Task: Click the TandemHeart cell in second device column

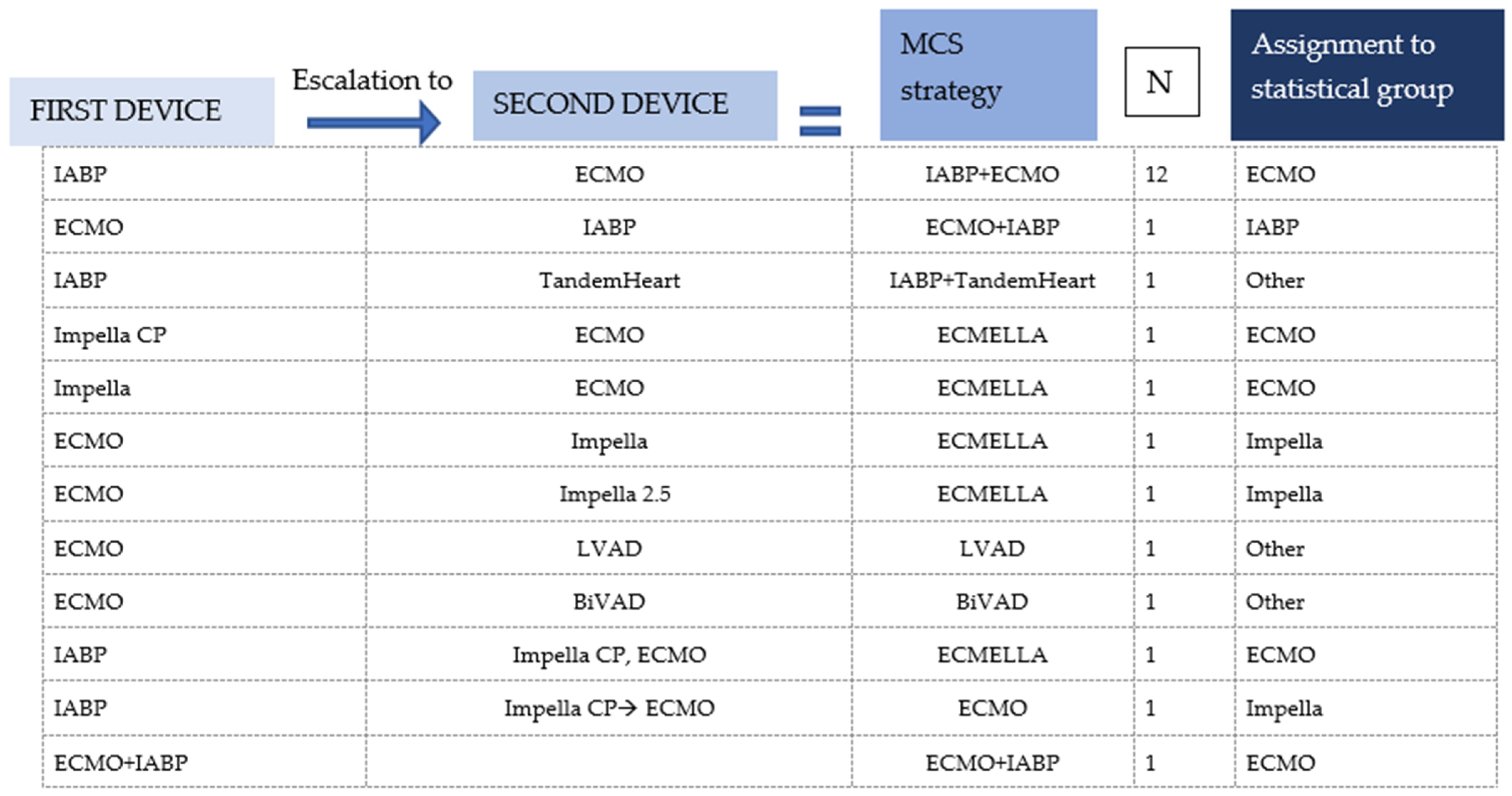Action: pos(609,280)
